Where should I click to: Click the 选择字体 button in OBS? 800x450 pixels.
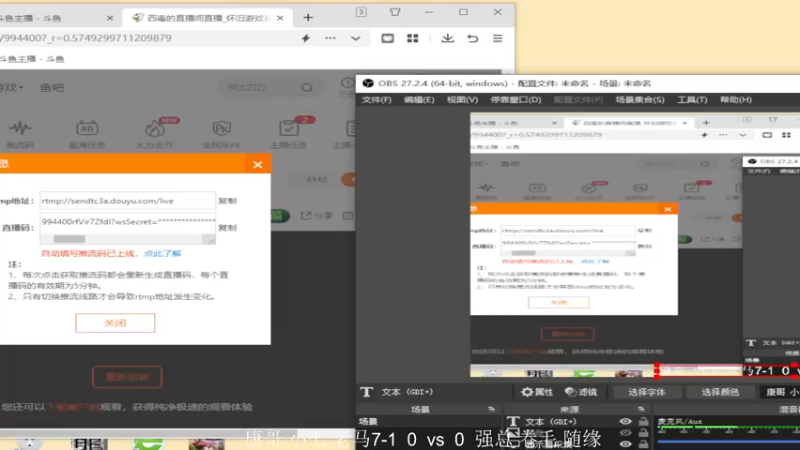click(x=646, y=392)
